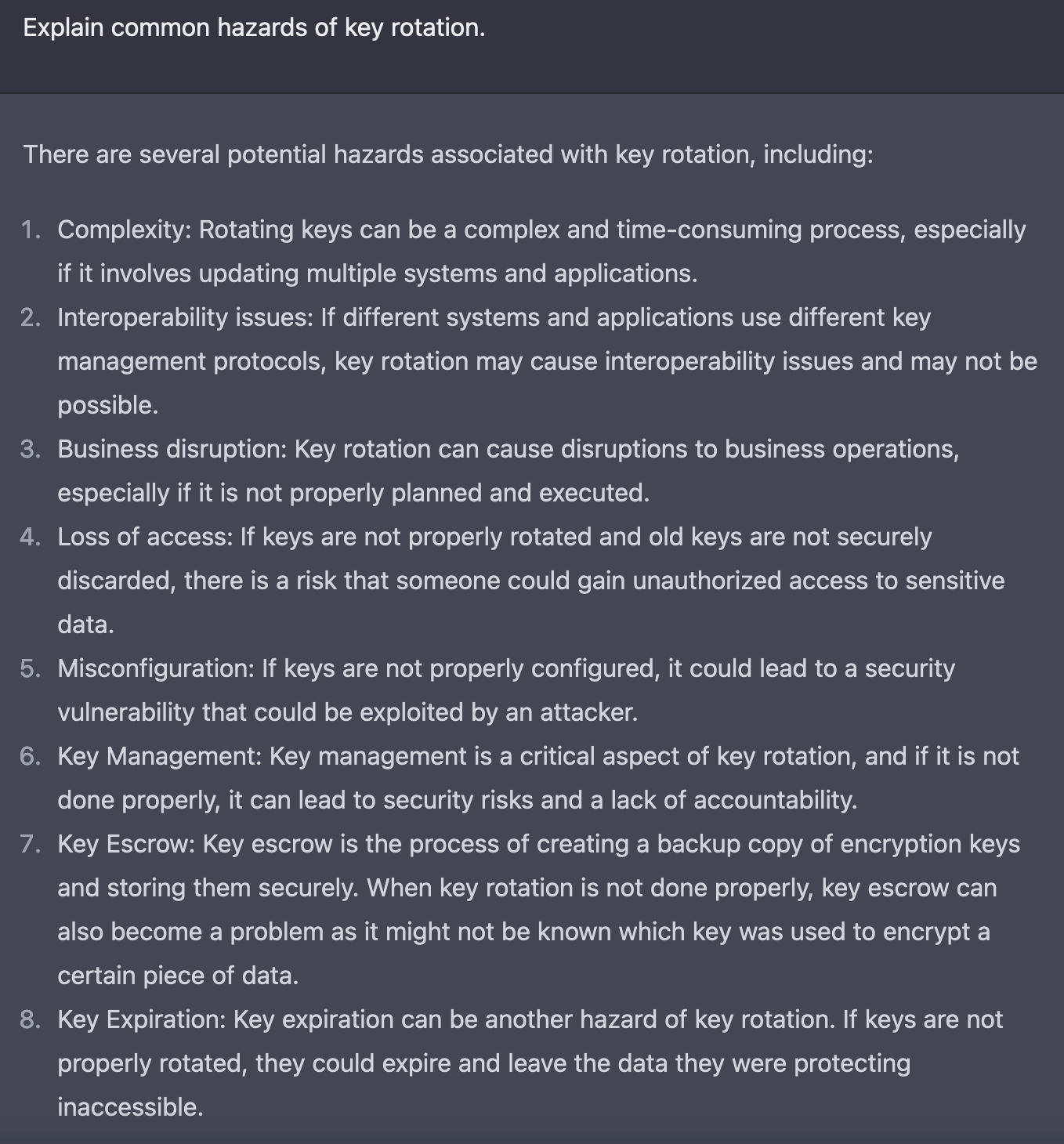Click the line 'vulnerability that could be exploited'
The height and width of the screenshot is (1144, 1064).
click(x=348, y=712)
